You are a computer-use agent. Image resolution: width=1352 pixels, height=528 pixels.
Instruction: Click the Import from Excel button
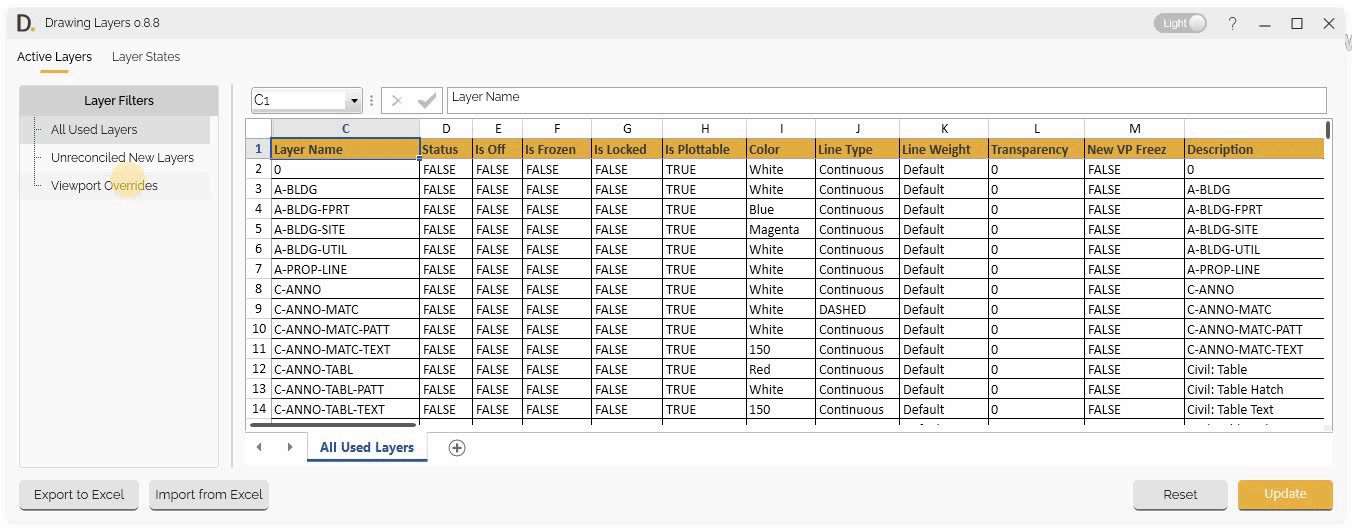point(209,494)
